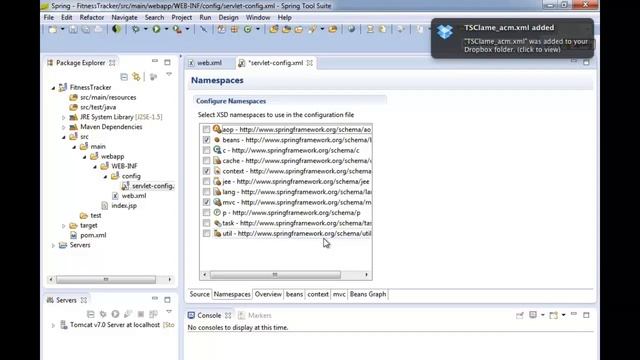Click the debug server icon in Servers panel
The image size is (640, 360).
click(x=103, y=314)
